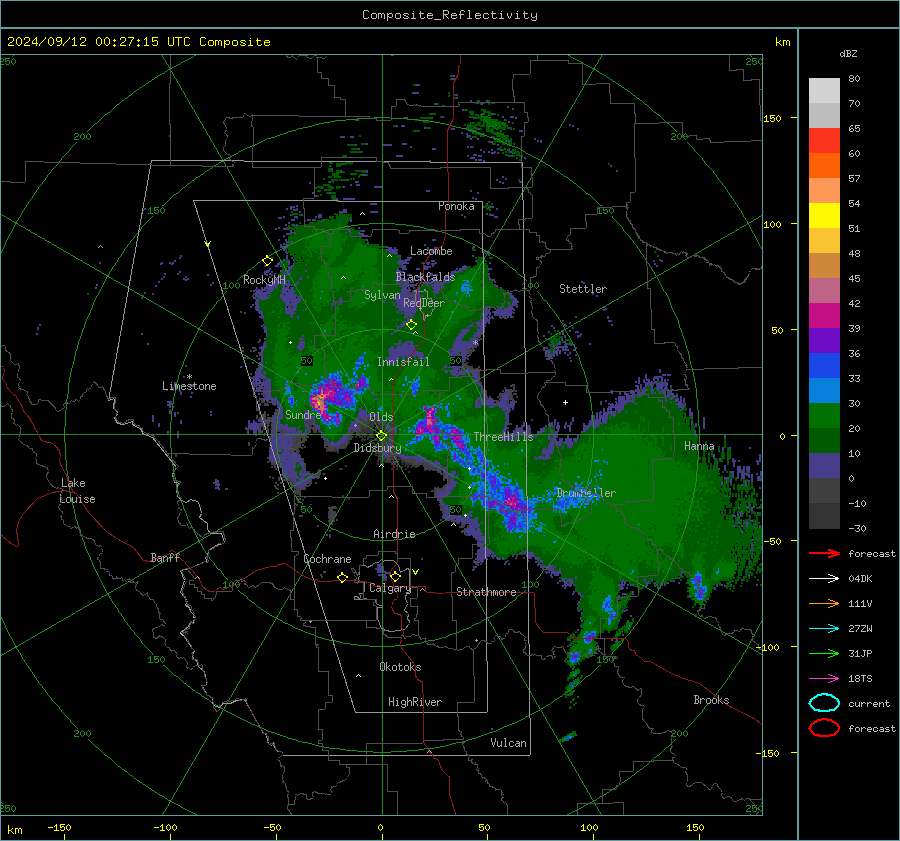Click the Calgary city label
Screen dimensions: 900x841
pos(390,588)
